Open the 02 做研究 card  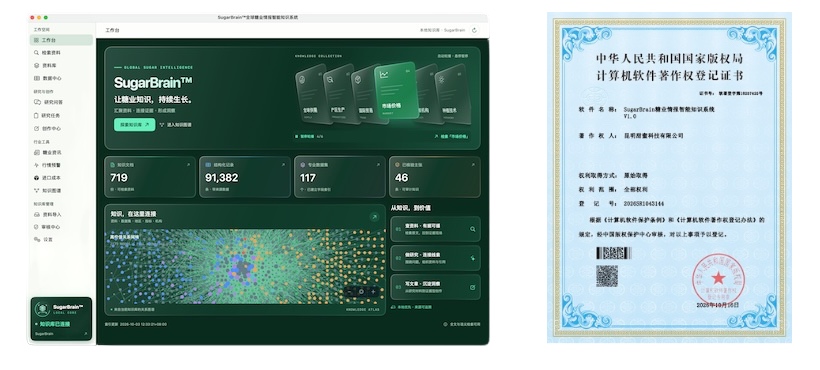[x=435, y=258]
